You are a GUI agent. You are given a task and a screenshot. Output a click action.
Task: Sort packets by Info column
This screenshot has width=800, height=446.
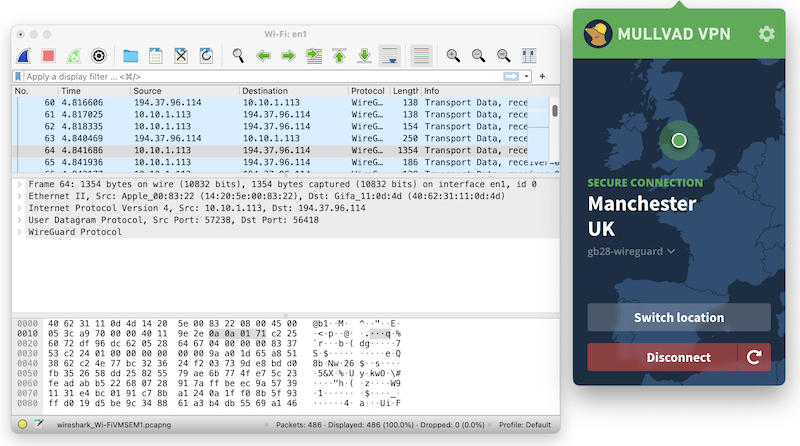[490, 91]
